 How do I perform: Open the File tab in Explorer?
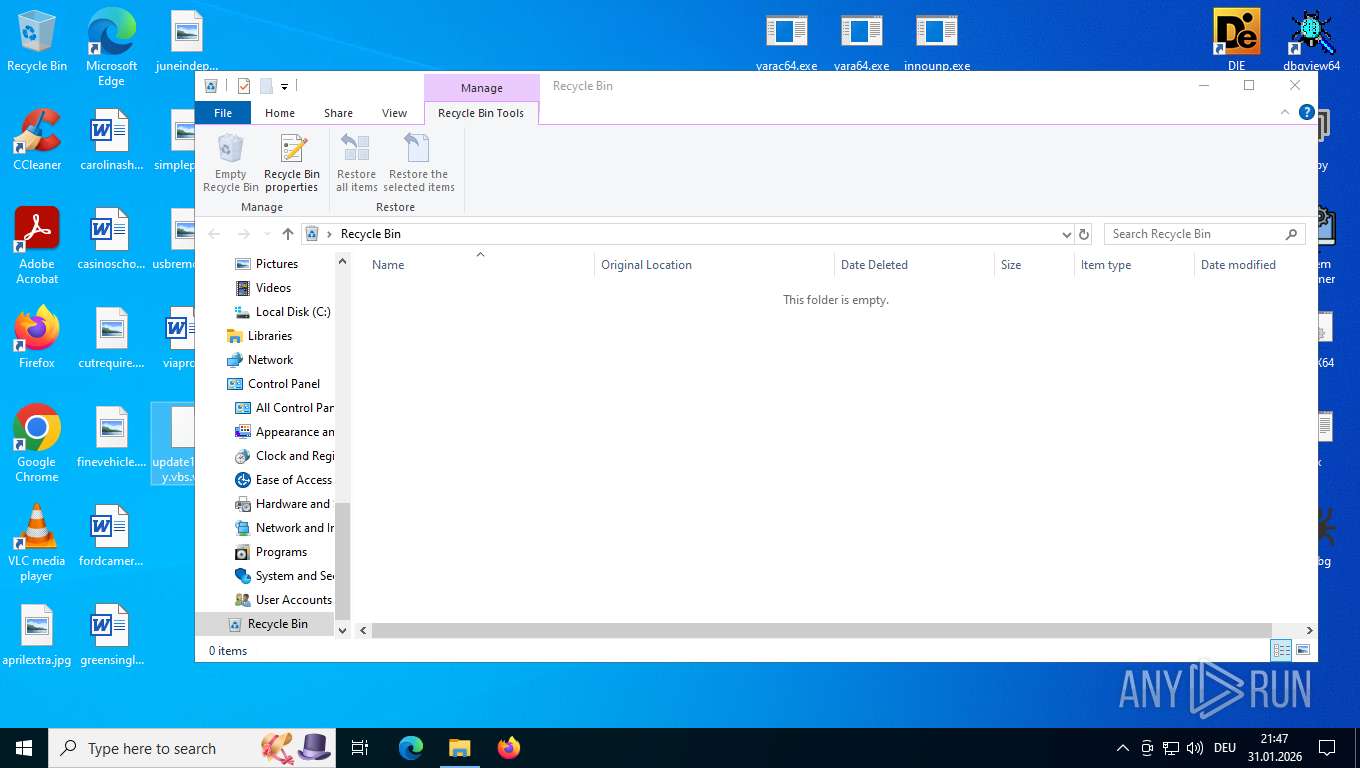coord(223,113)
